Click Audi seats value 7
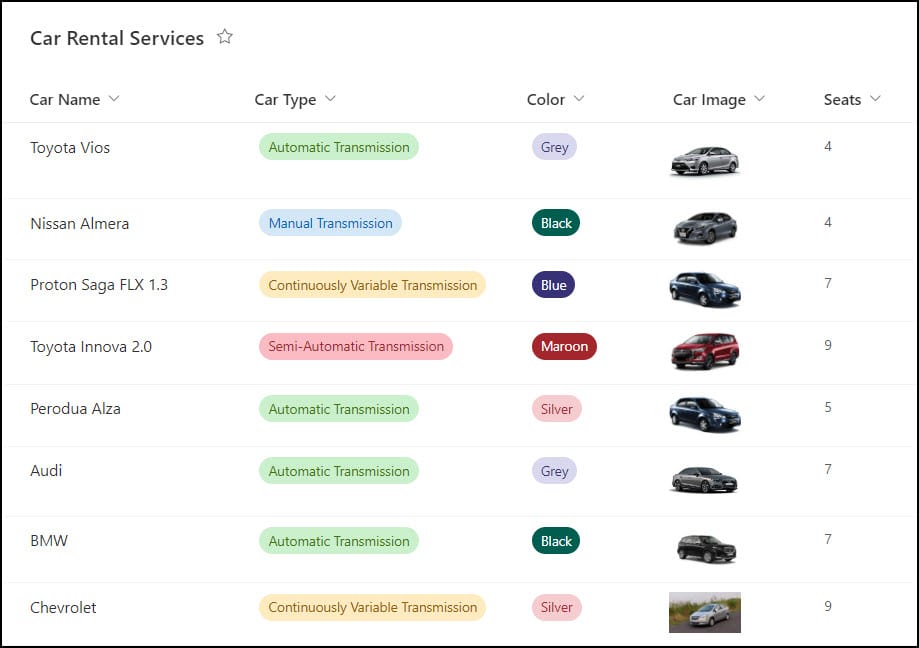The width and height of the screenshot is (919, 648). coord(828,469)
